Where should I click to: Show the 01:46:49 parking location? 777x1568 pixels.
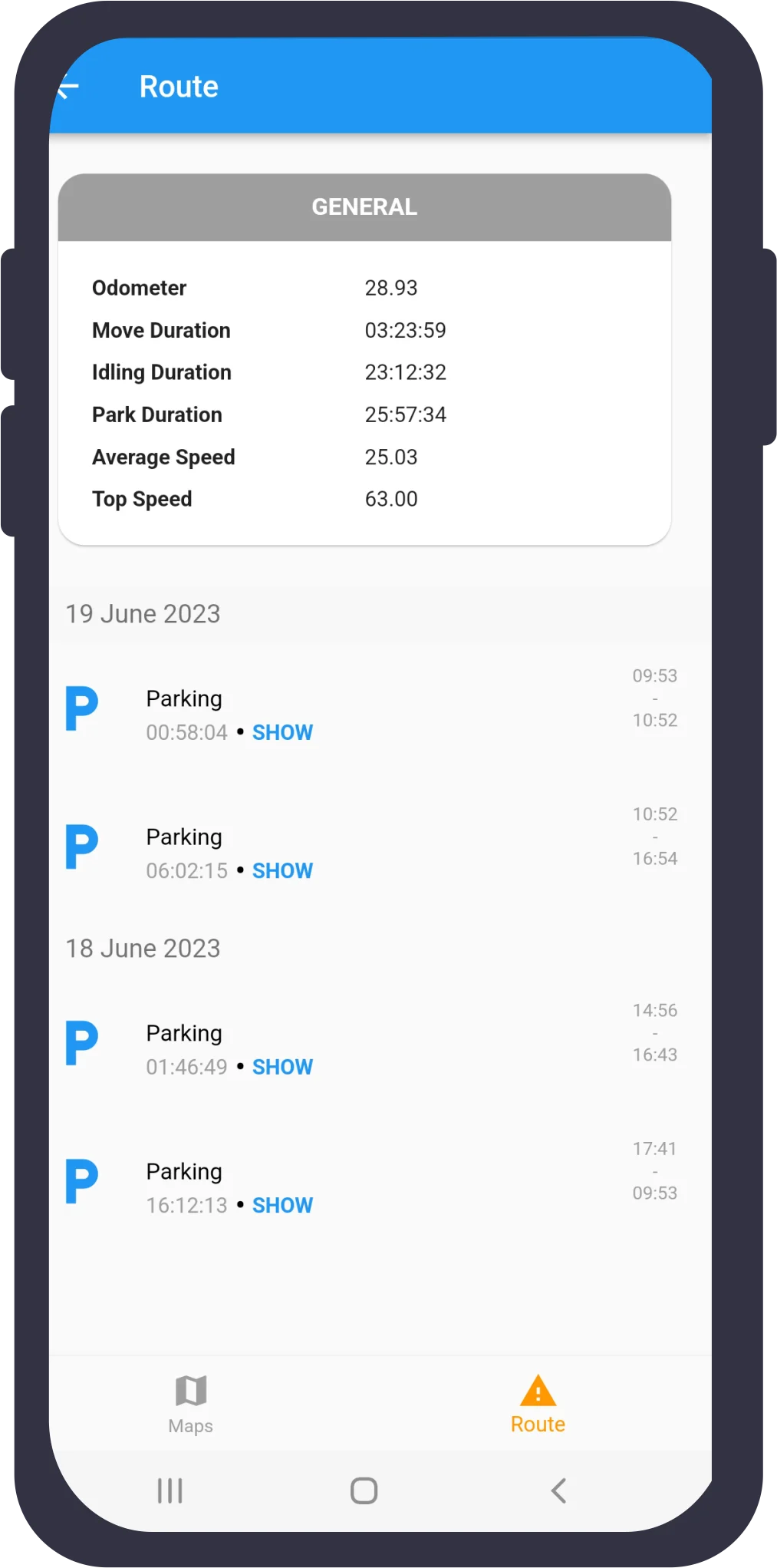282,1068
